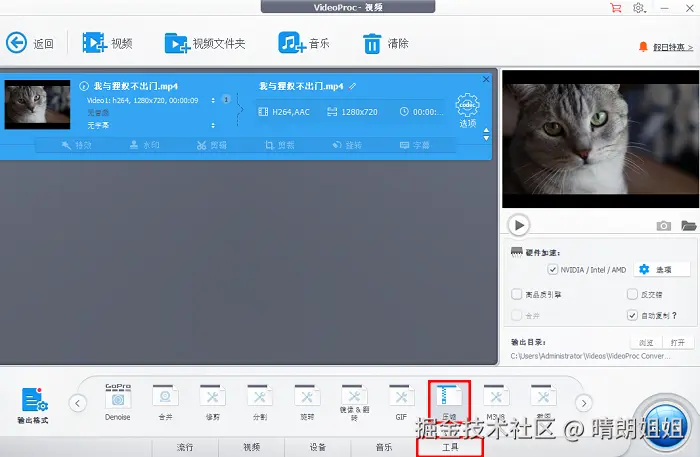The height and width of the screenshot is (457, 700).
Task: Click hardware acceleration 选项 button
Action: click(x=662, y=270)
